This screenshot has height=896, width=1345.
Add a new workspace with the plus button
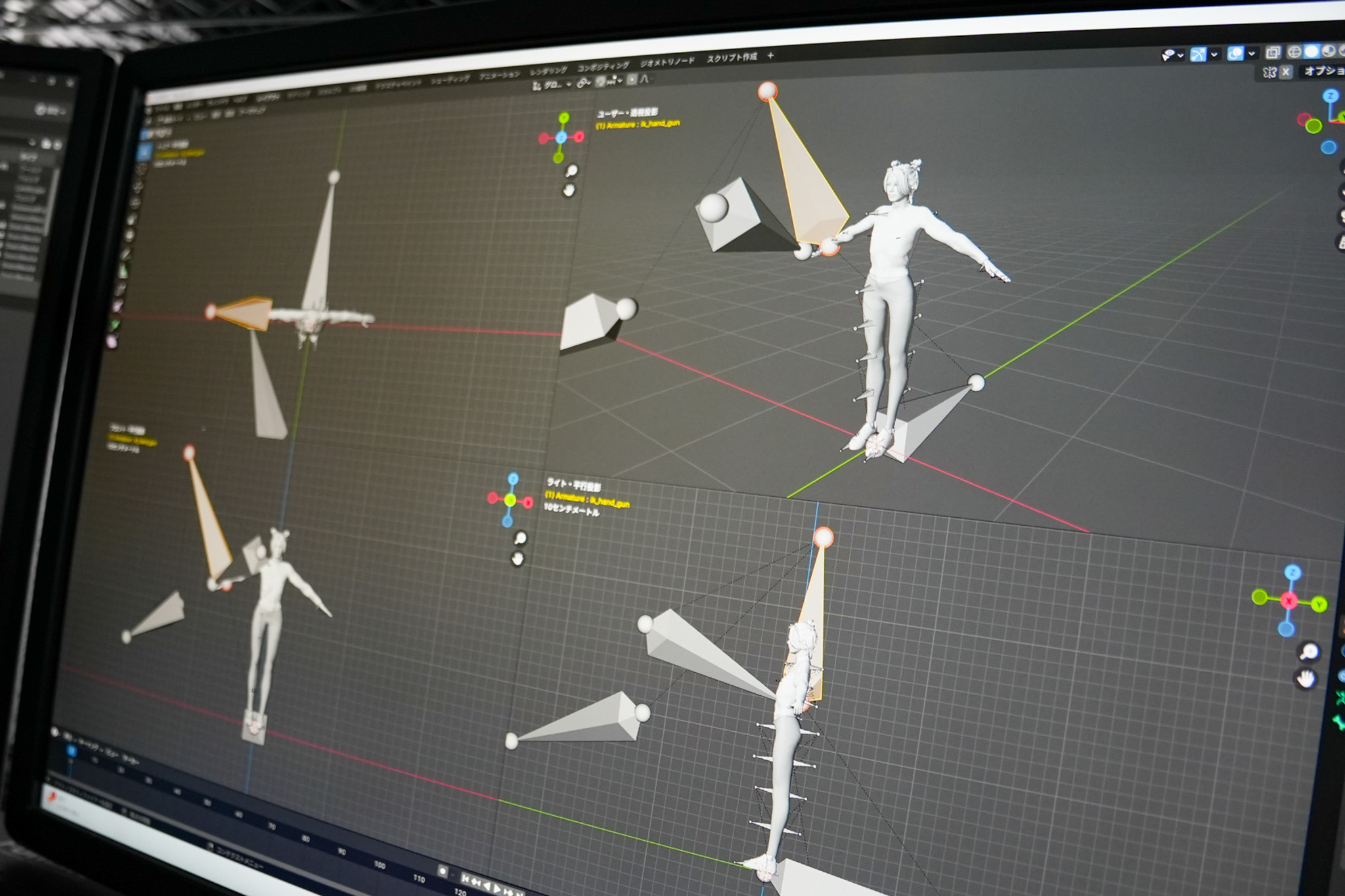(x=770, y=56)
